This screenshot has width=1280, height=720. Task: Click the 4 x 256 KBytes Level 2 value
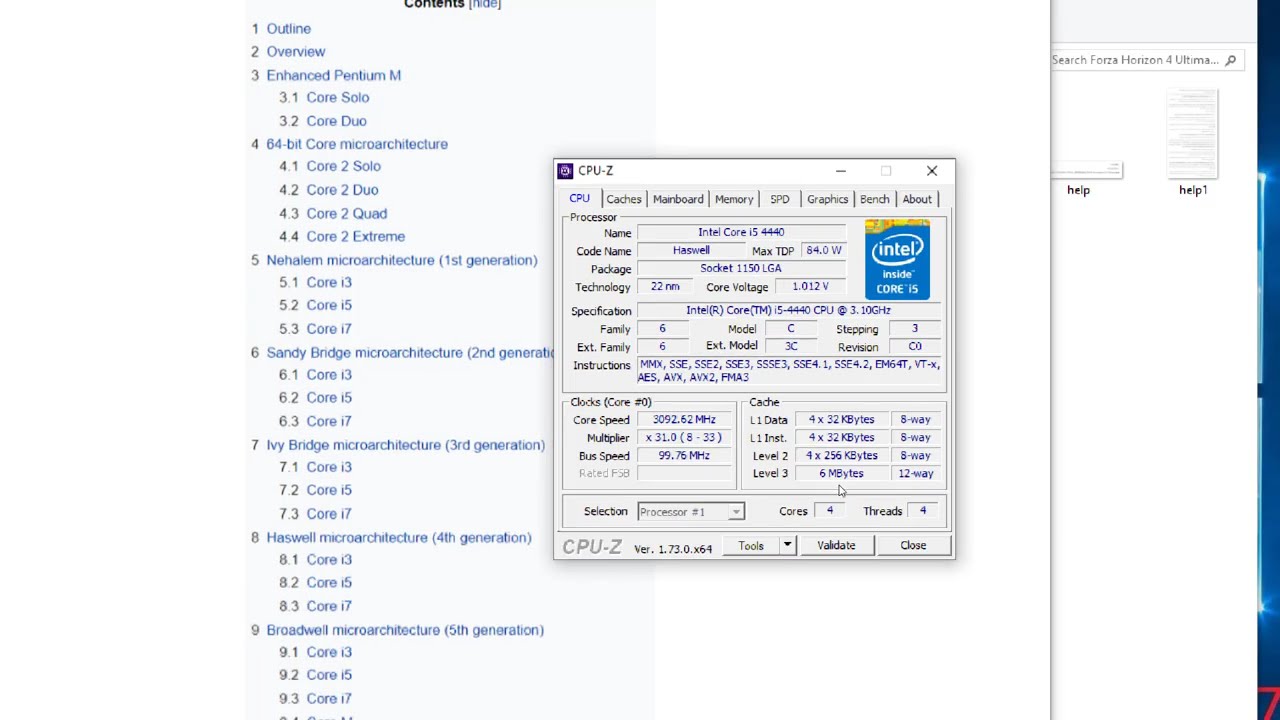click(x=842, y=456)
